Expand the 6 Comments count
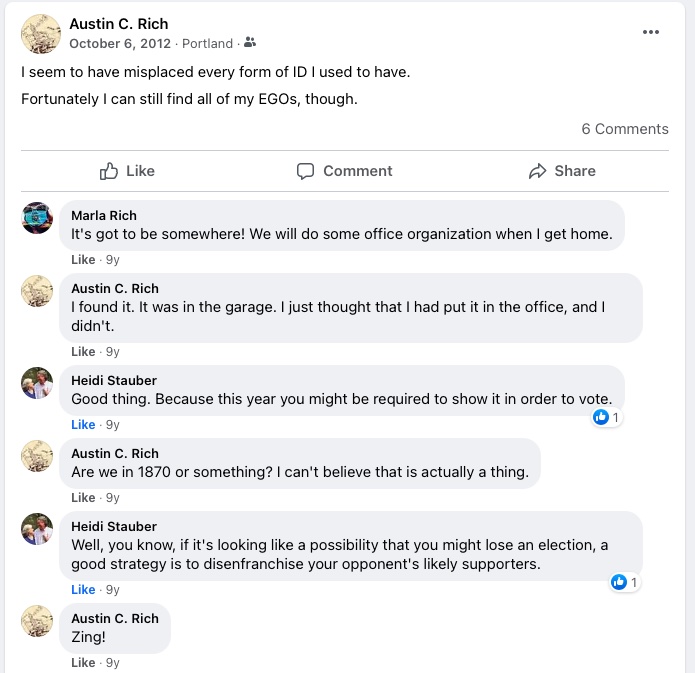This screenshot has width=695, height=673. click(x=625, y=129)
